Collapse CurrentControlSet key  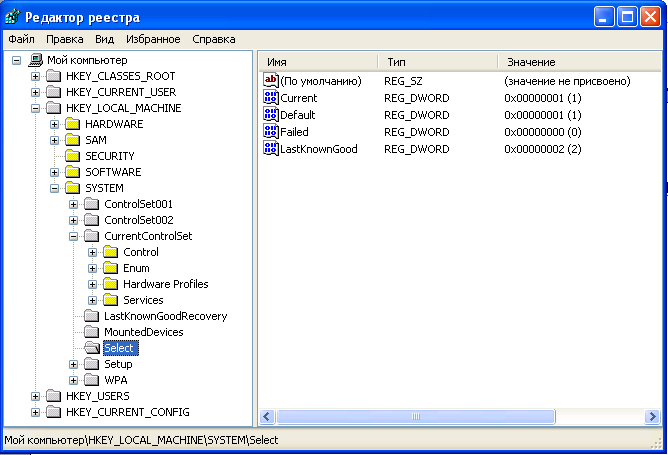click(73, 236)
